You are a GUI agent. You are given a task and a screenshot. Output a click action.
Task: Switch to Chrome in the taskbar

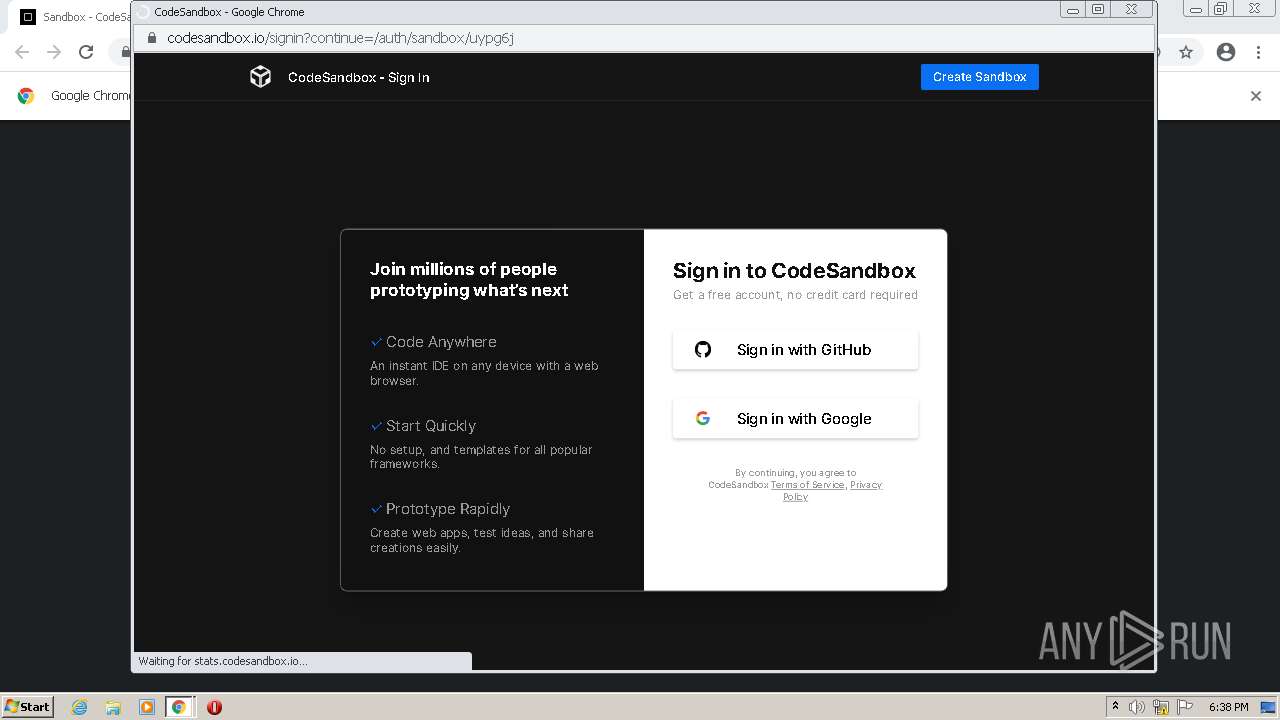pyautogui.click(x=179, y=707)
